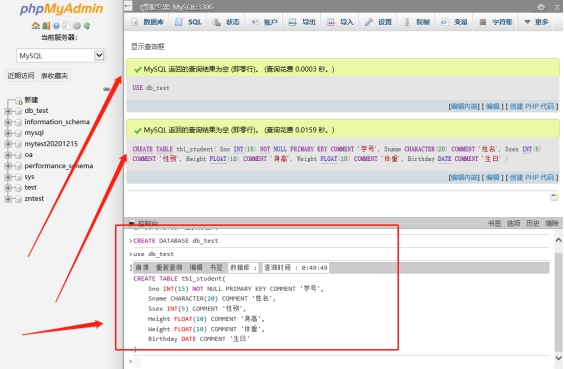Image resolution: width=564 pixels, height=369 pixels.
Task: Click CREATE DATABASE db_test console entry
Action: (176, 241)
